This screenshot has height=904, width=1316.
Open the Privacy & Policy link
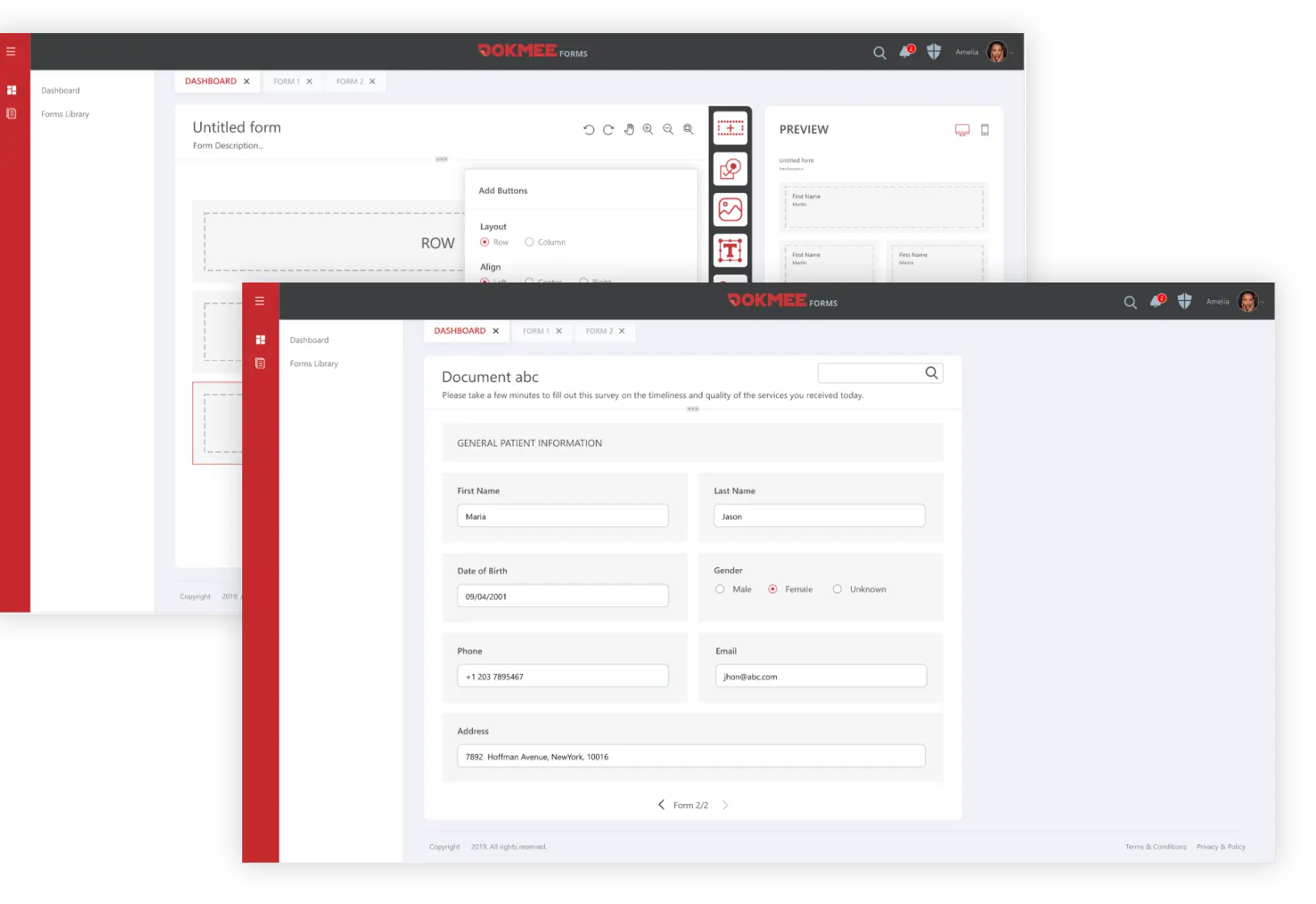tap(1221, 847)
